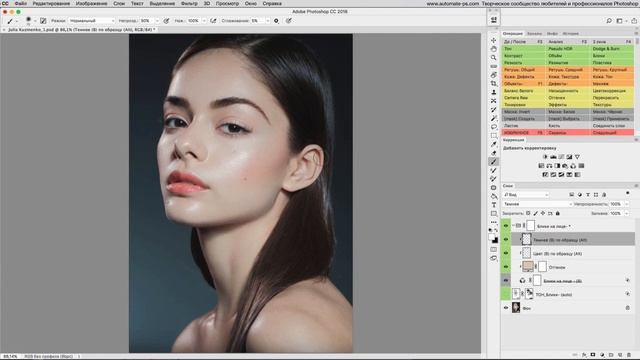This screenshot has height=360, width=640.
Task: Lock all with the padlock icon
Action: (x=558, y=213)
